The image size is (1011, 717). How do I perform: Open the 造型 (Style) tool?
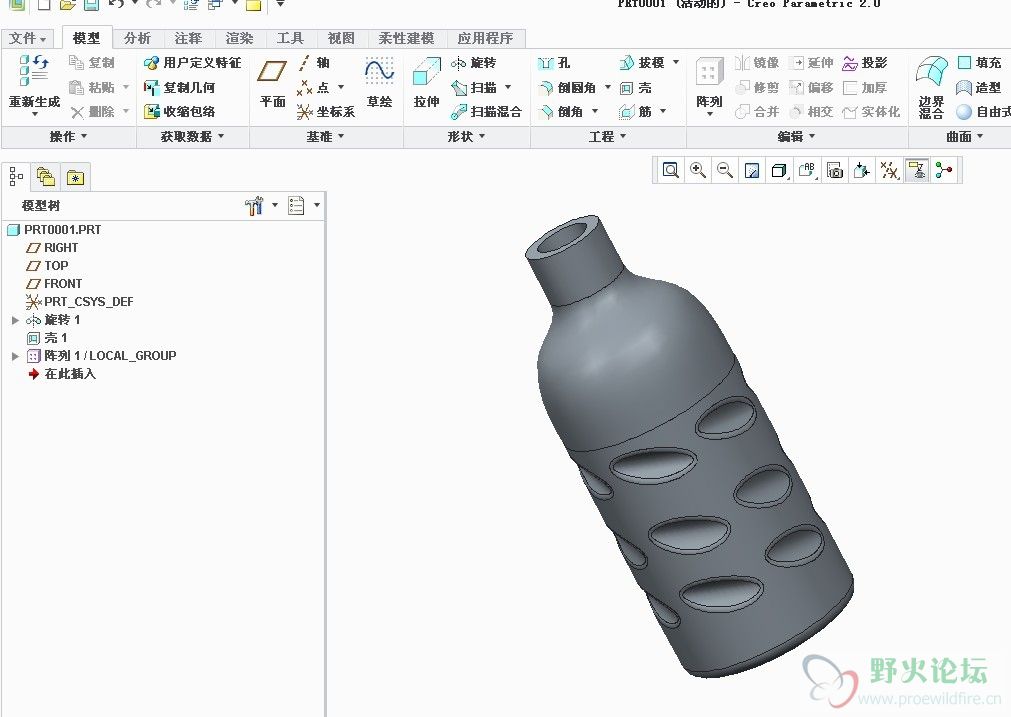pos(980,87)
